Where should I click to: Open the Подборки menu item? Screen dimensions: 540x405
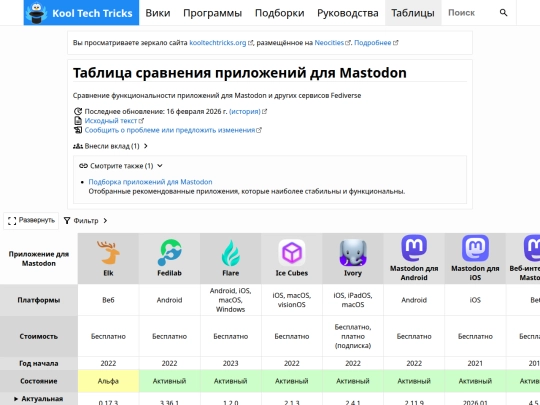[279, 13]
